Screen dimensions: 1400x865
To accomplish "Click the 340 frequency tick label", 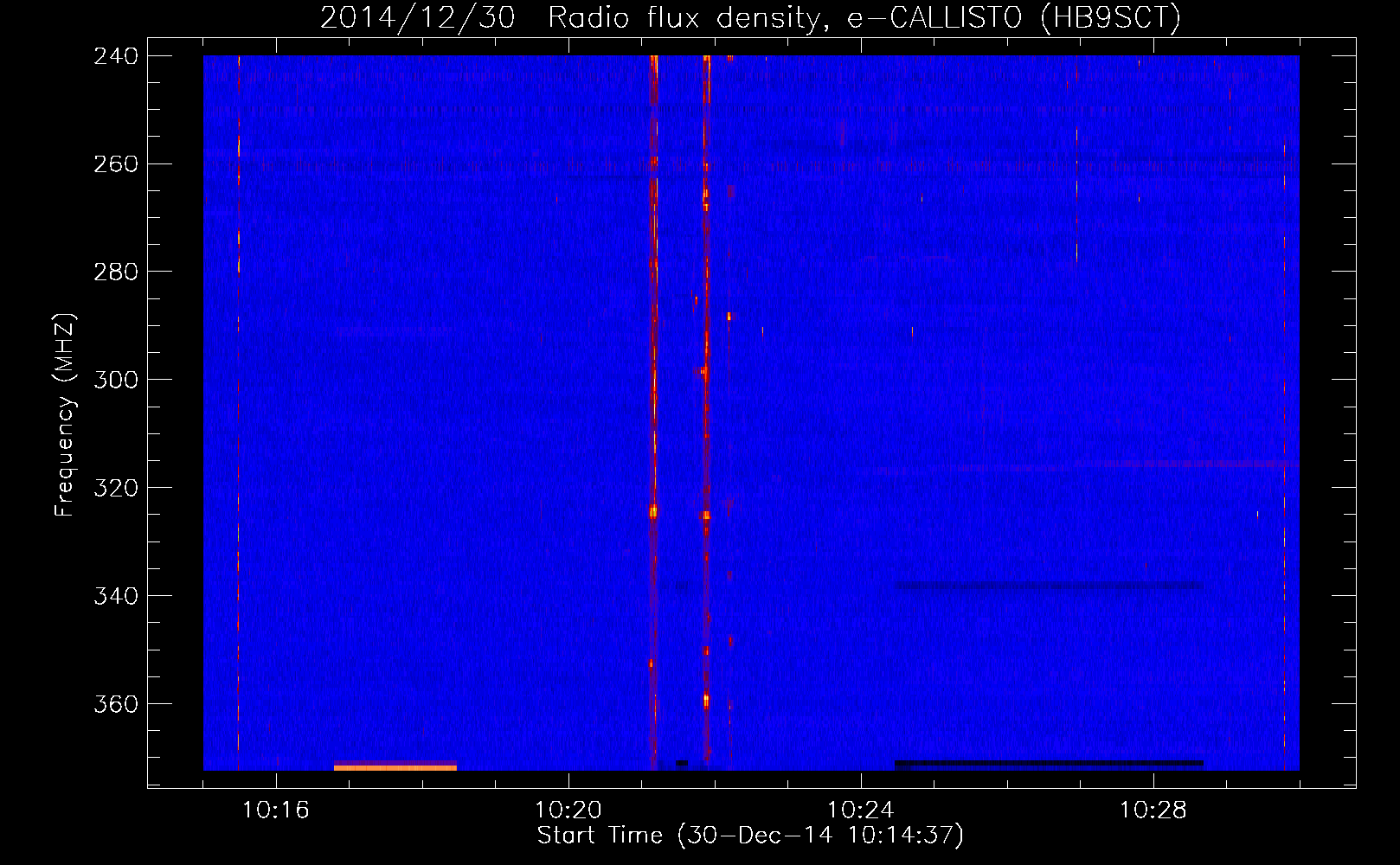I will point(116,597).
